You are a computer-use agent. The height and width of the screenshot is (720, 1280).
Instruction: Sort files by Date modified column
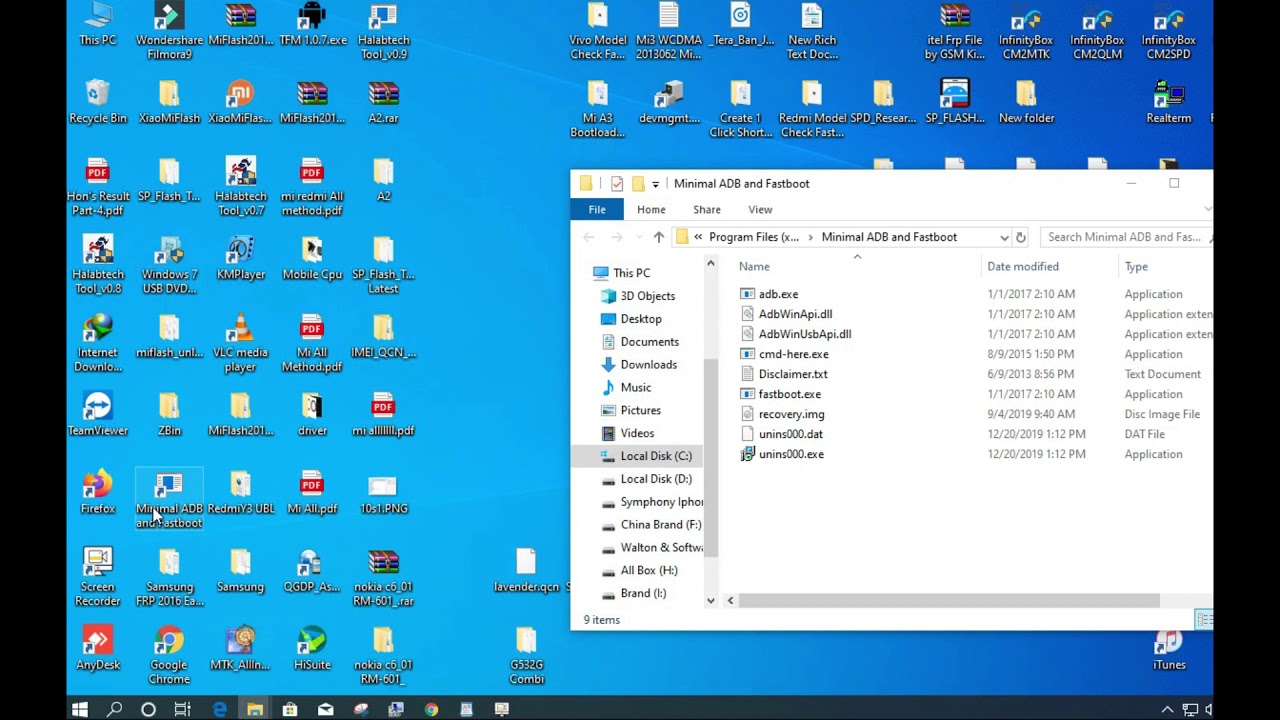(1023, 267)
